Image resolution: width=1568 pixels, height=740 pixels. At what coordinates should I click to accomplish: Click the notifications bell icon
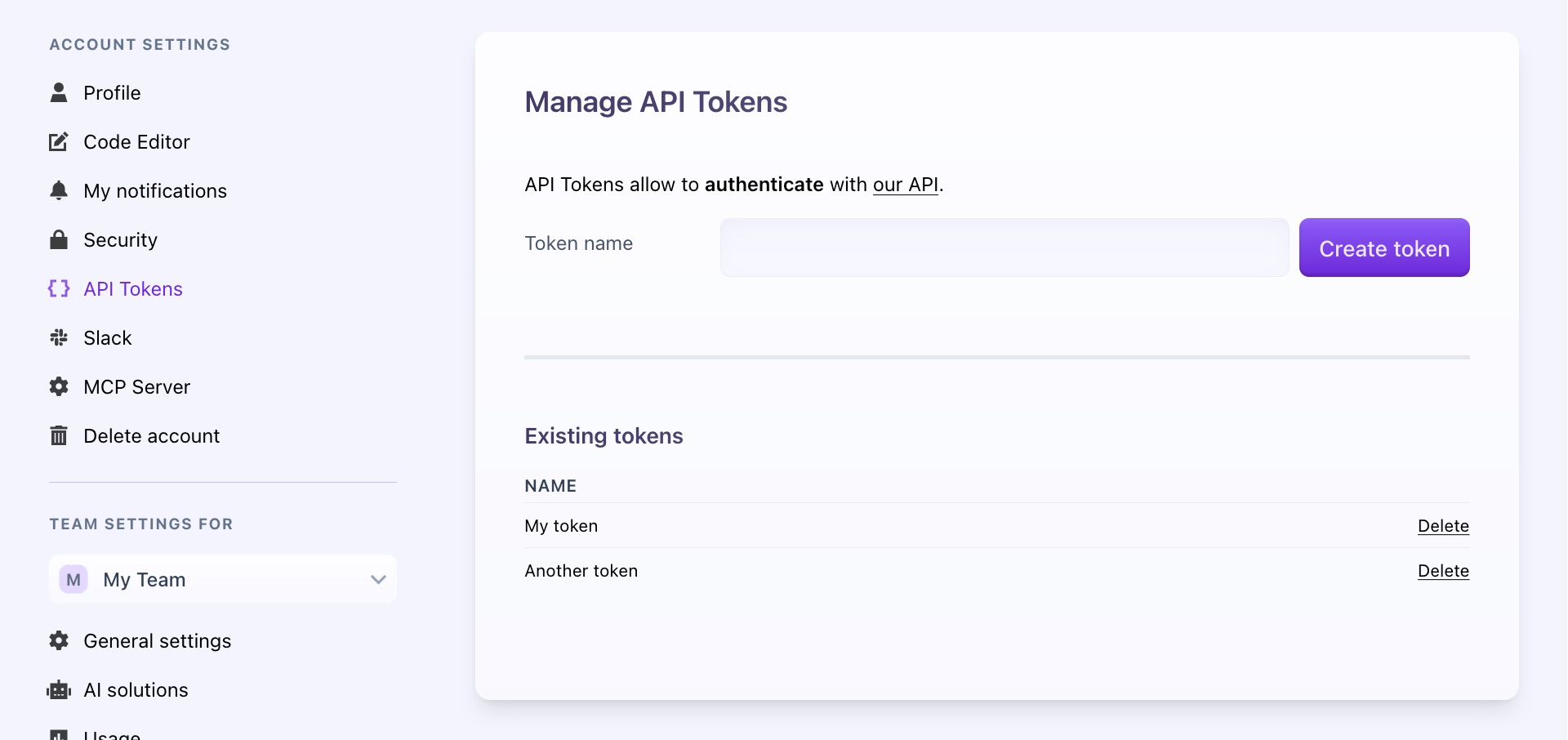pos(59,191)
